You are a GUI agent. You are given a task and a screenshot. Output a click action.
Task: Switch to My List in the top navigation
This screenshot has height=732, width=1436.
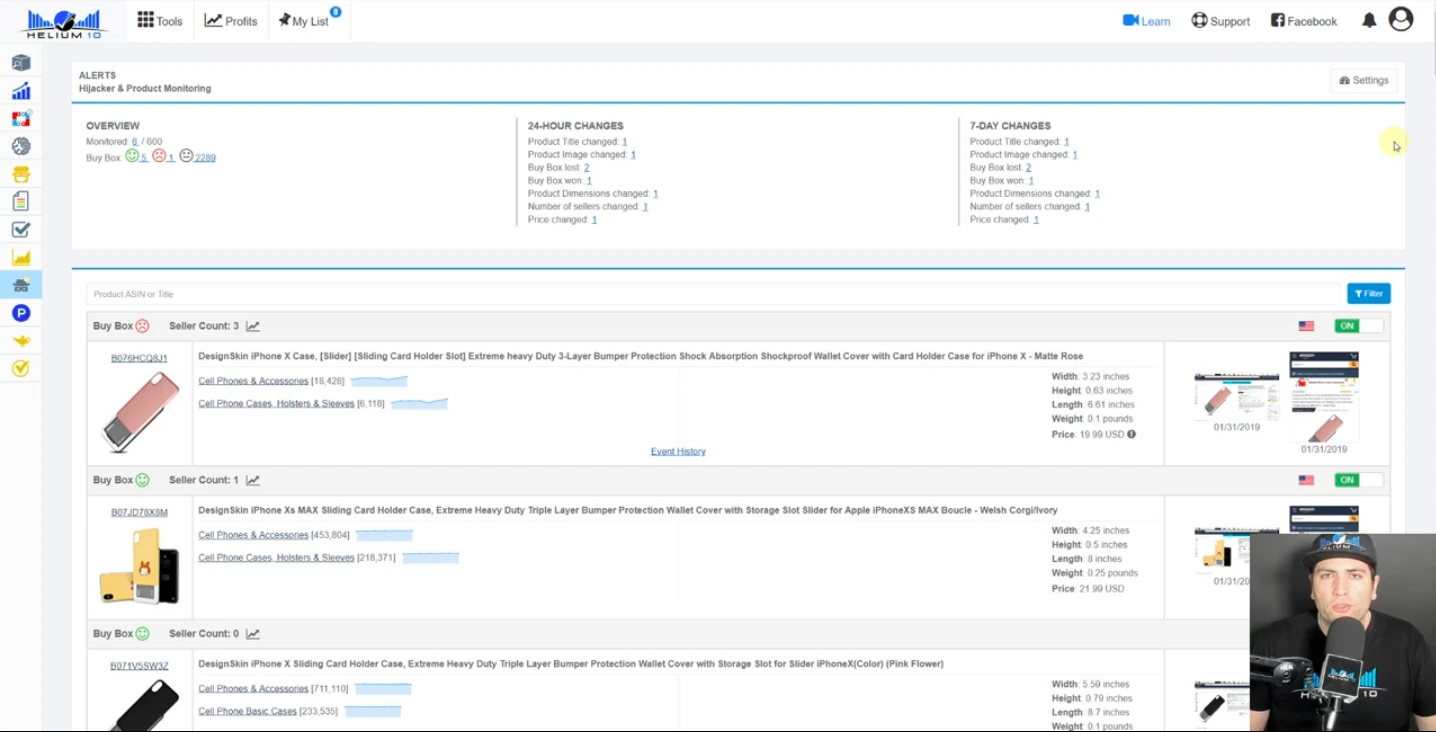[x=305, y=20]
